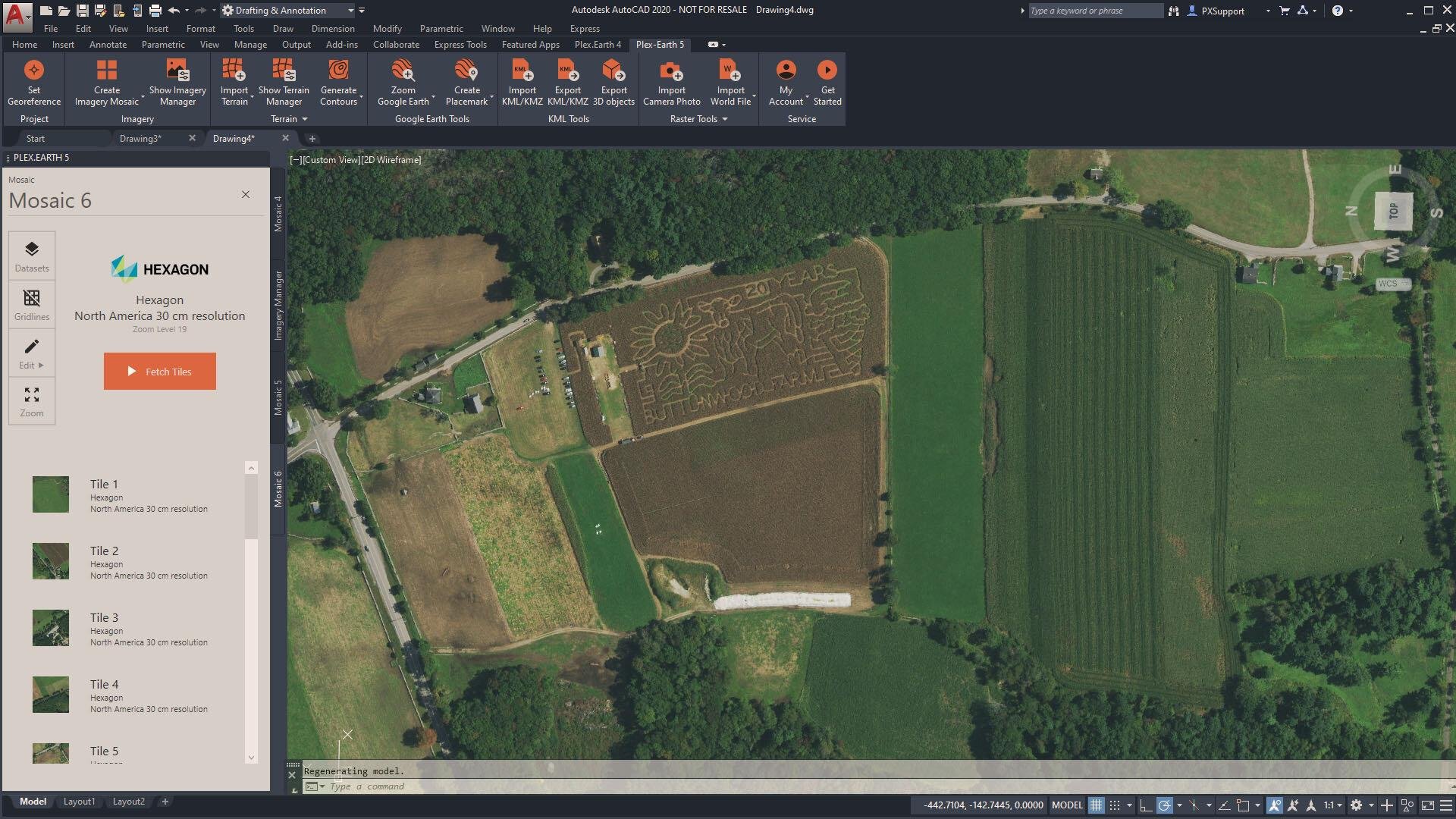The image size is (1456, 819).
Task: Toggle drawing grid display in status bar
Action: [x=1096, y=805]
